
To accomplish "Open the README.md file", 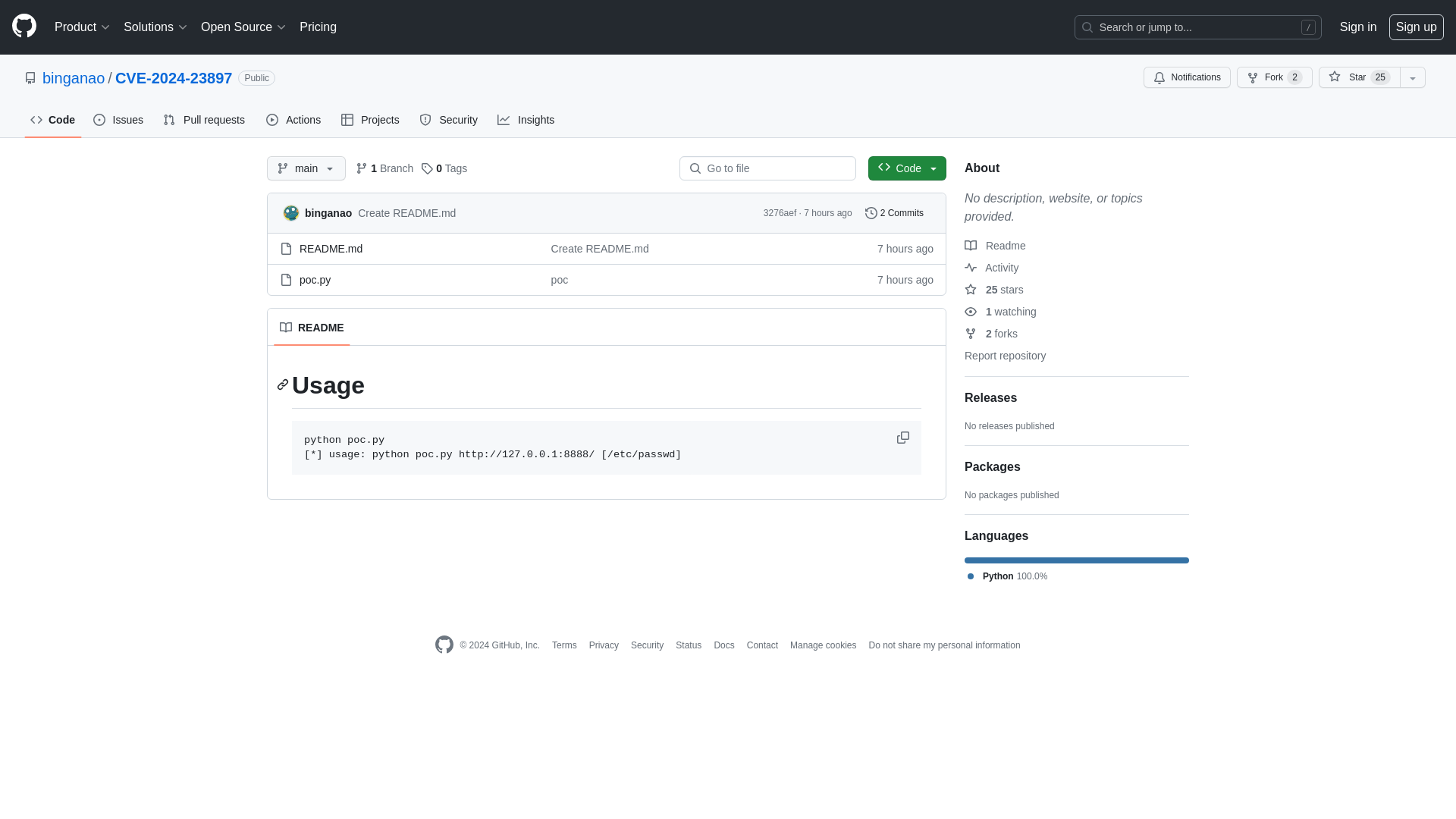I will coord(331,249).
